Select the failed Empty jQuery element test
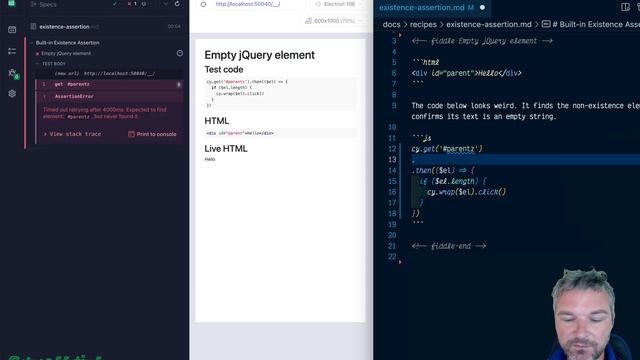This screenshot has height=360, width=640. [x=66, y=53]
